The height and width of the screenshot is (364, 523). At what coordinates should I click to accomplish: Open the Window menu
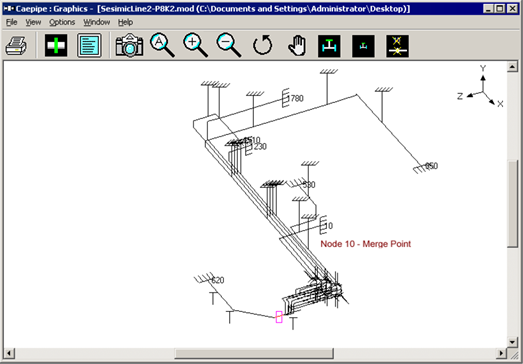[x=97, y=22]
